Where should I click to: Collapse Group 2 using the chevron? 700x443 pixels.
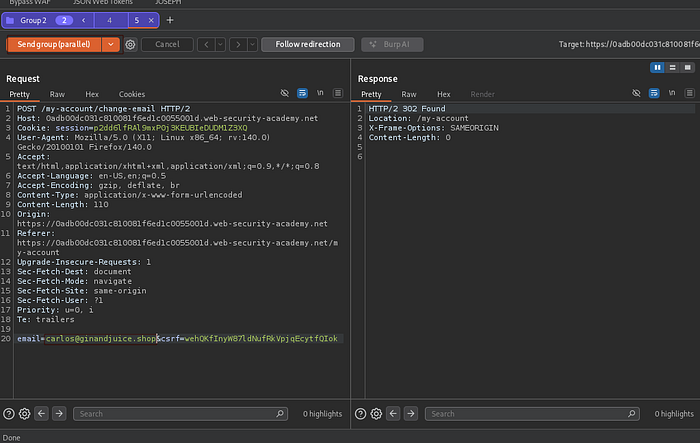pyautogui.click(x=83, y=20)
